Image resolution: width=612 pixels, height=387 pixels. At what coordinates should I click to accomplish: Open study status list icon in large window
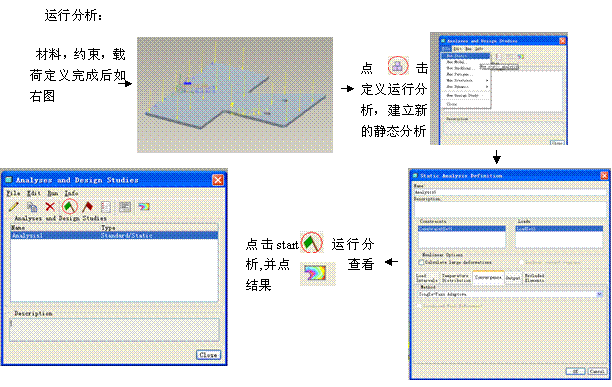106,207
